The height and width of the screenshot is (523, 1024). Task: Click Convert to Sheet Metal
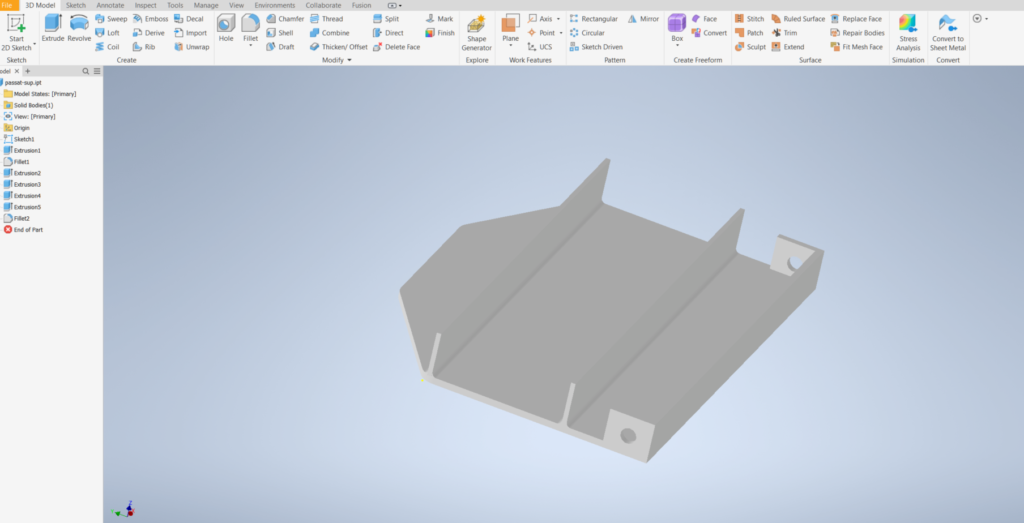point(947,33)
